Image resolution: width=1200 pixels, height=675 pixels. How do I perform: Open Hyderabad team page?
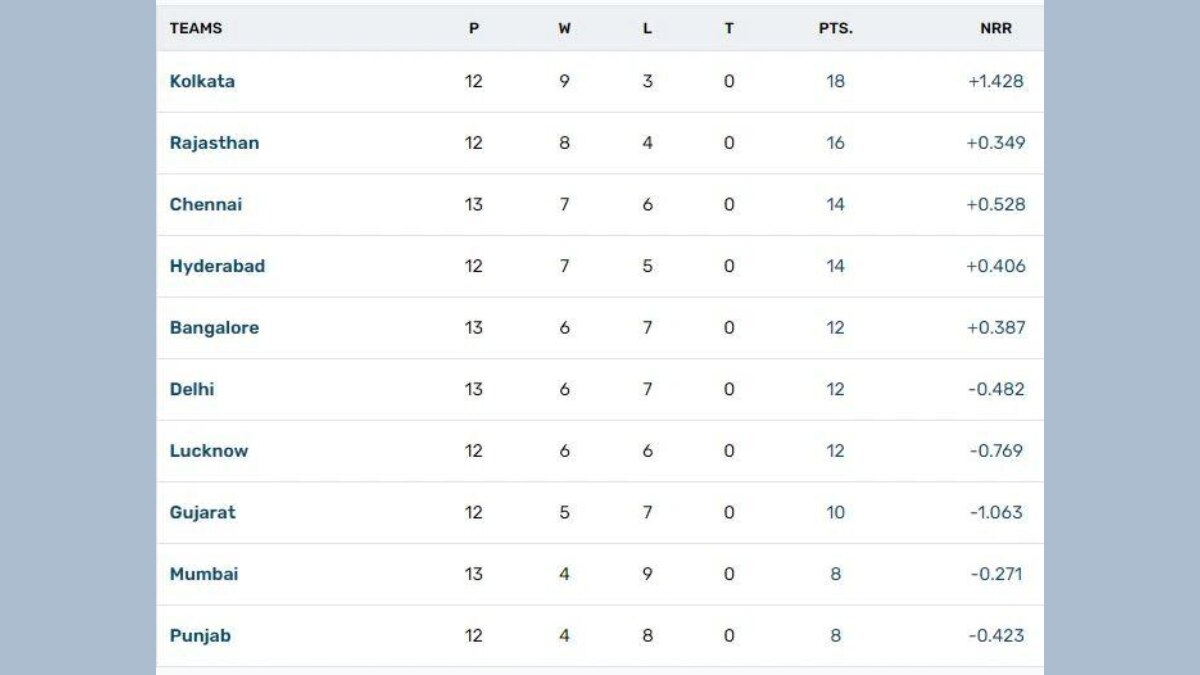(x=217, y=266)
